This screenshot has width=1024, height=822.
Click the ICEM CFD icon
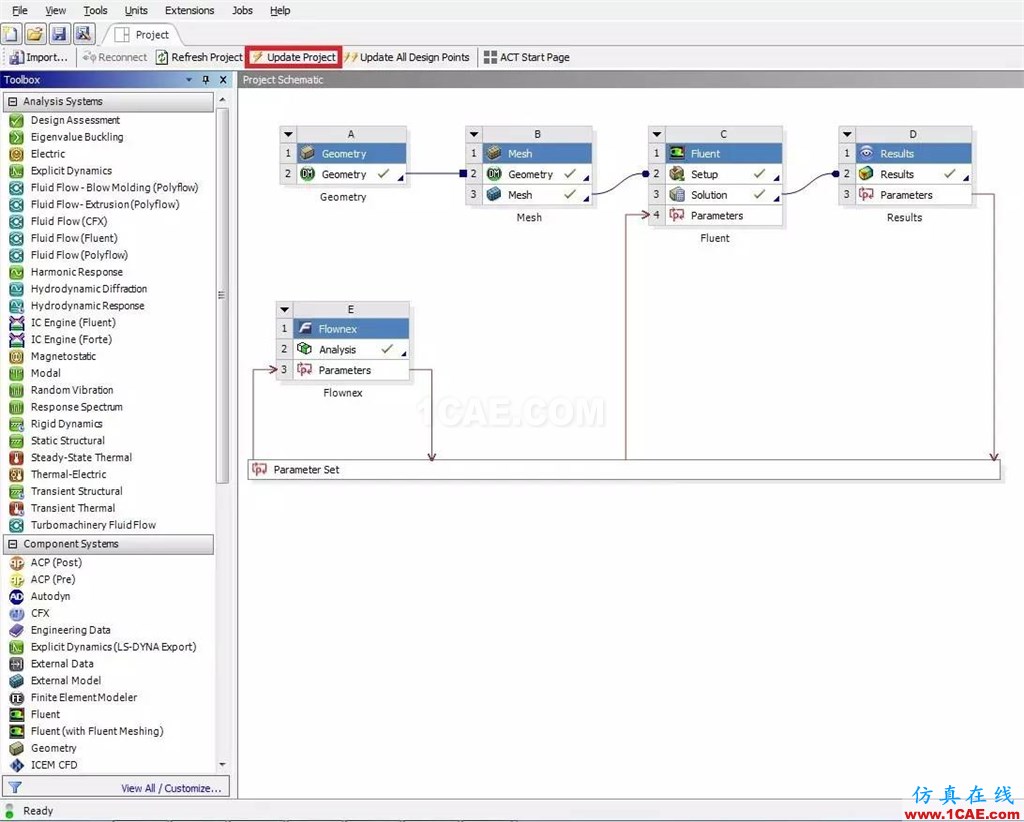pos(16,765)
